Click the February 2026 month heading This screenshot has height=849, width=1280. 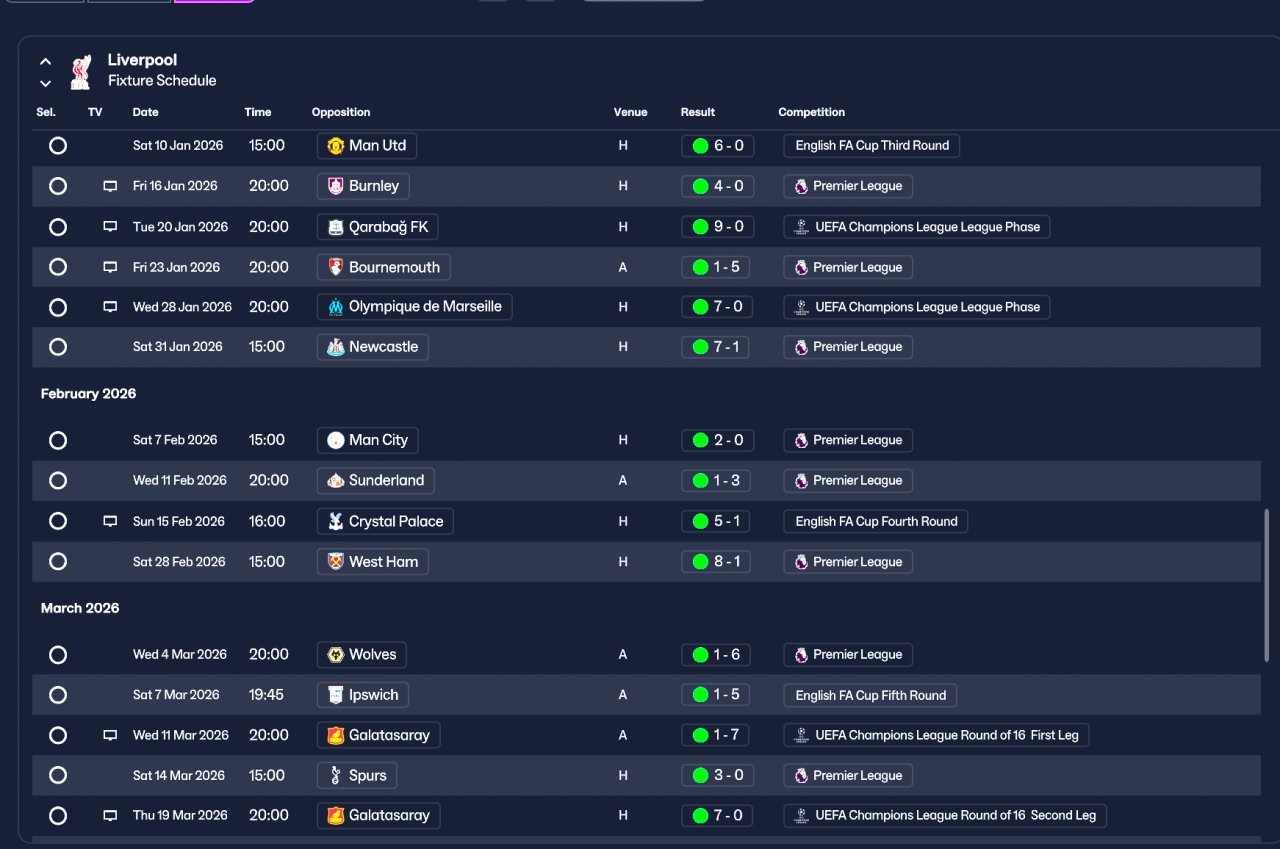88,394
